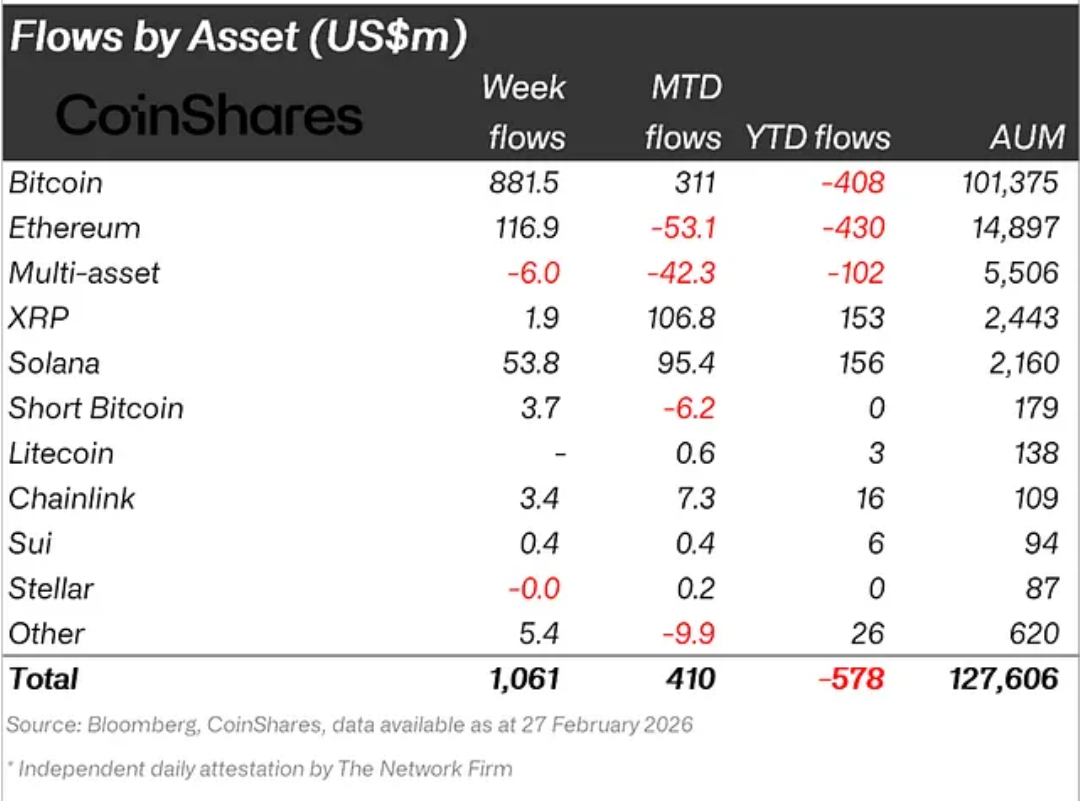Click the Bloomberg, CoinShares source note
This screenshot has height=801, width=1081.
pos(350,724)
